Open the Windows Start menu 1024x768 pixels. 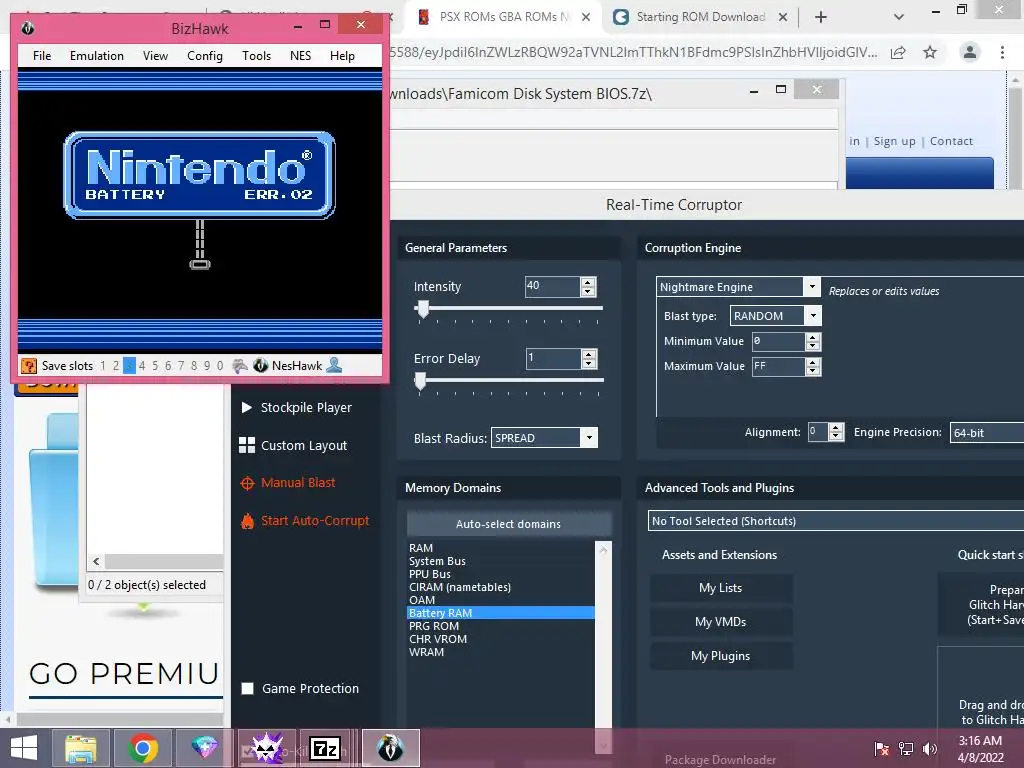(24, 748)
